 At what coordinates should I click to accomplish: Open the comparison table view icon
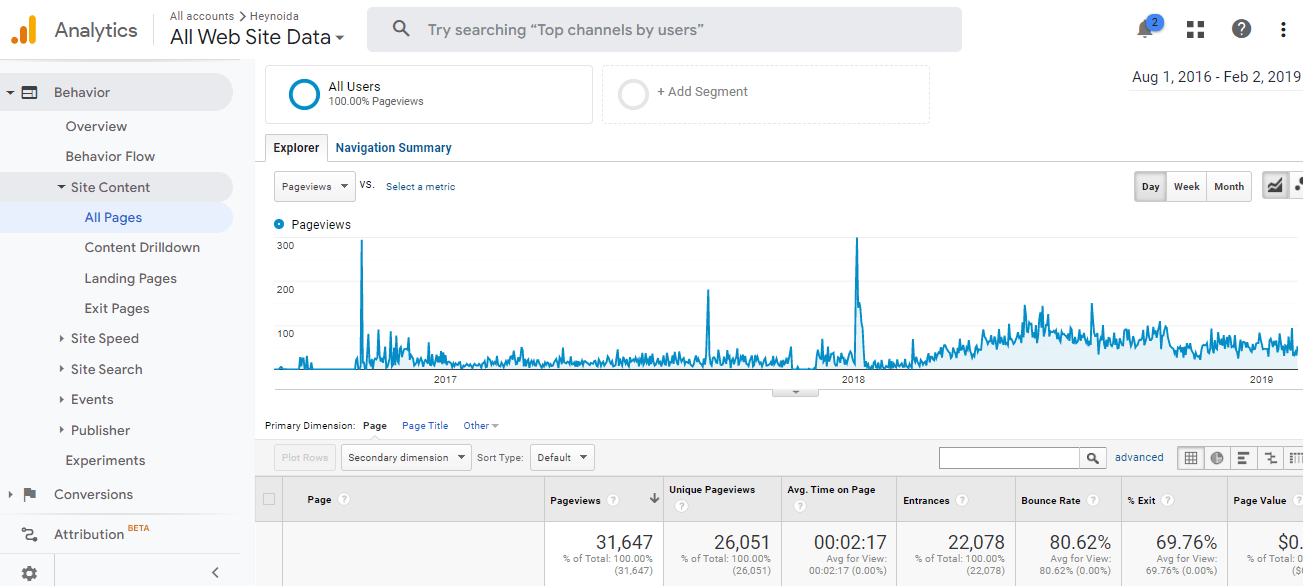tap(1268, 457)
